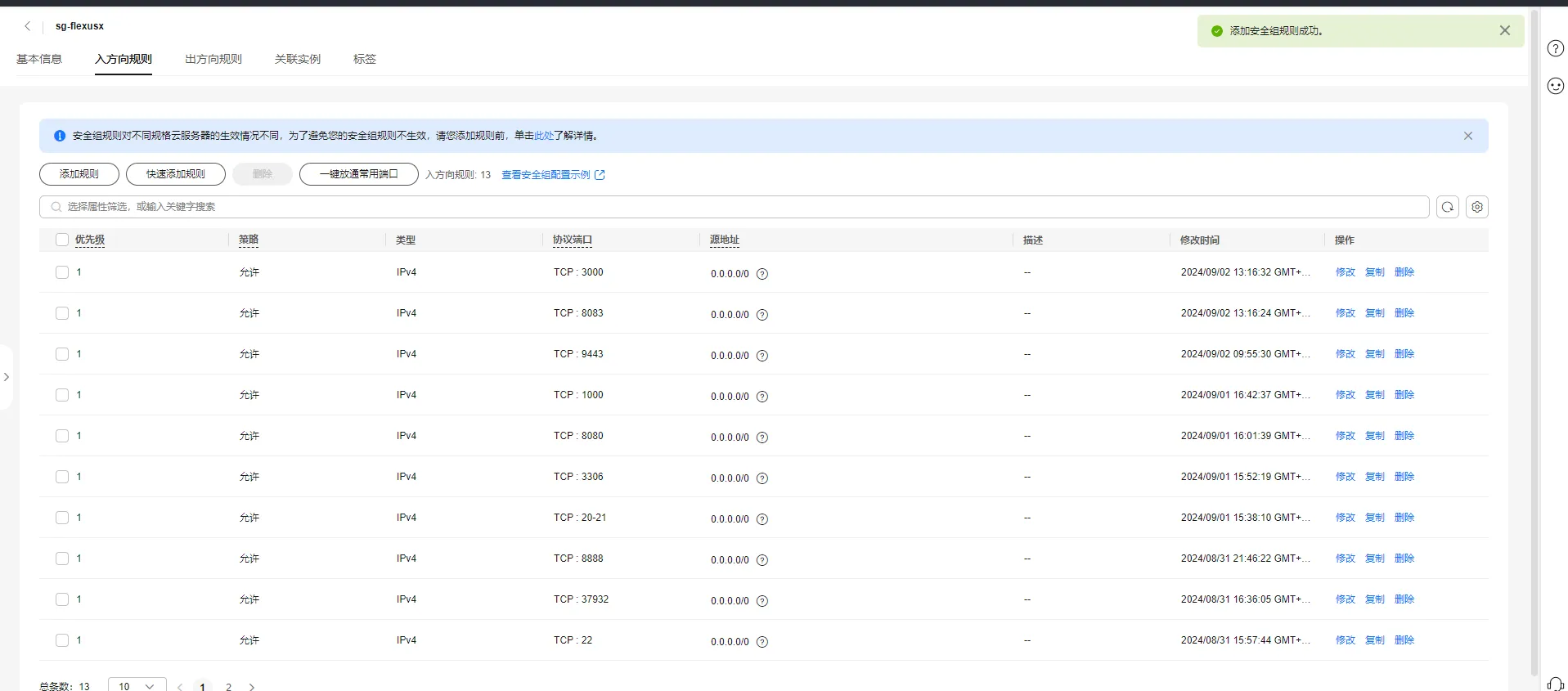Click 复制 for TCP 8083 rule

1375,313
